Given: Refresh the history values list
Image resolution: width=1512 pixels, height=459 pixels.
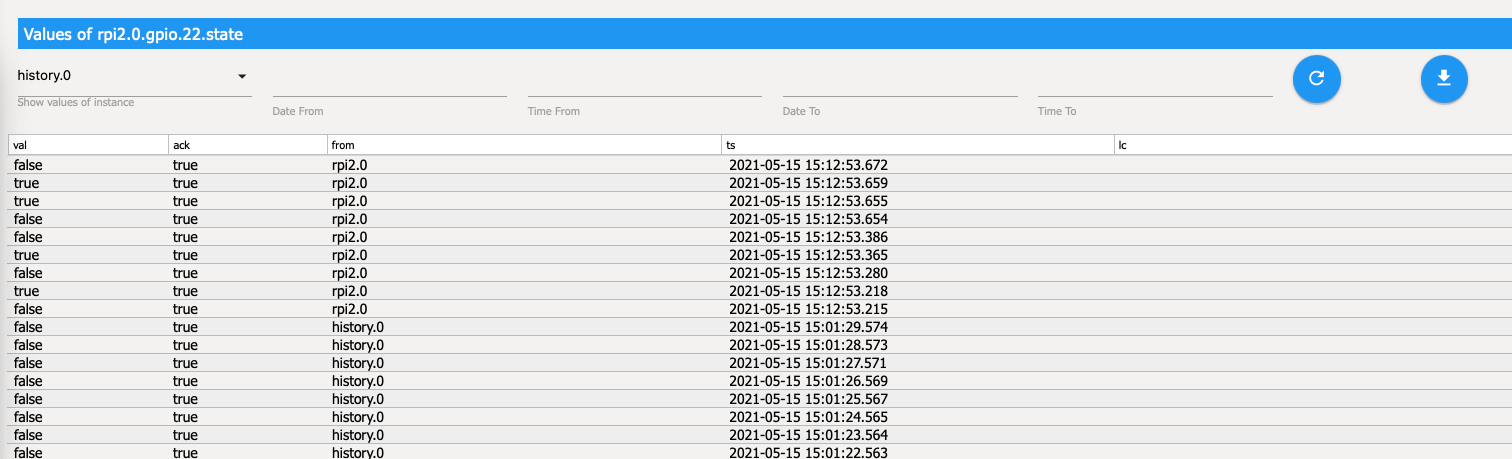Looking at the screenshot, I should point(1316,78).
